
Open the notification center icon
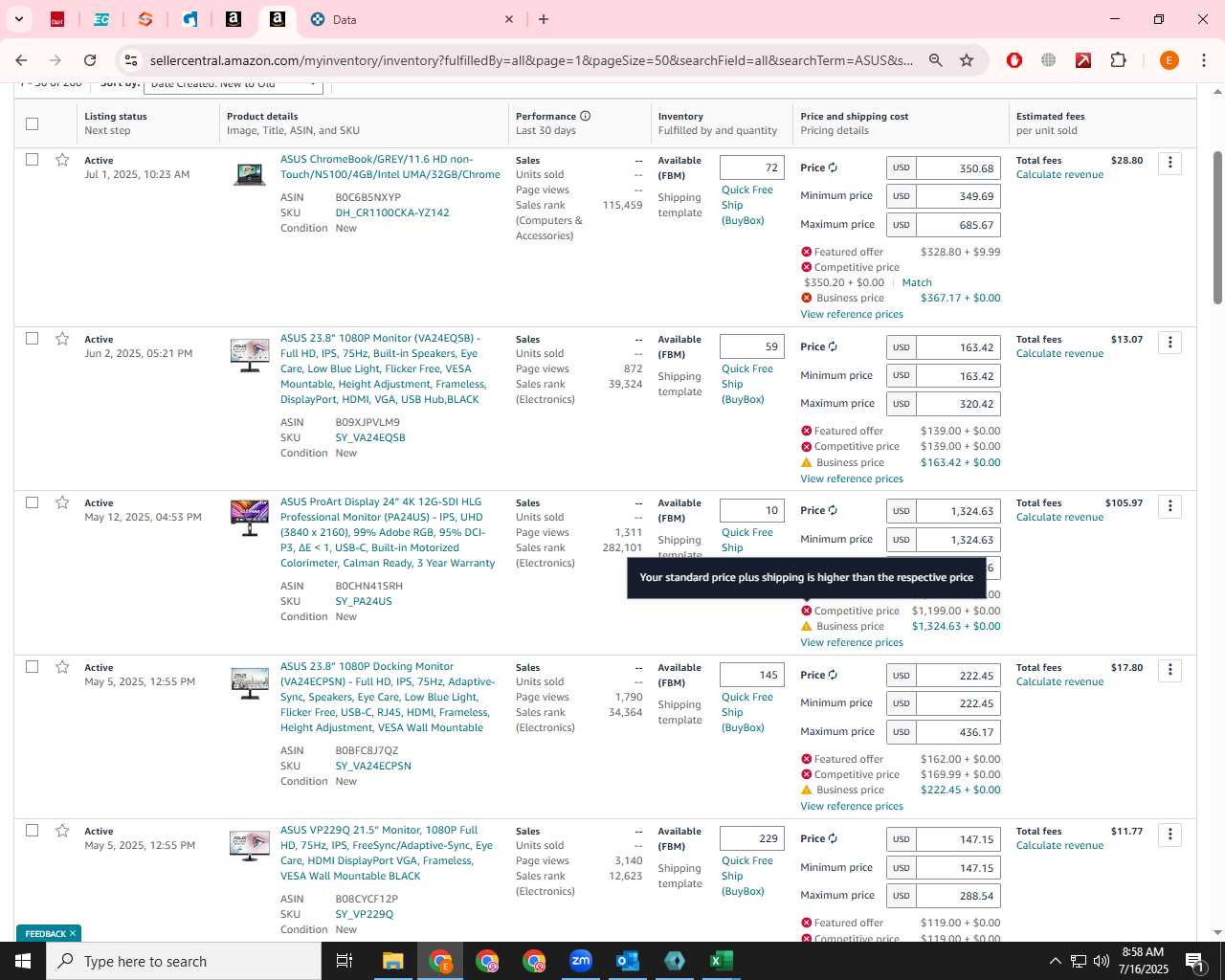pyautogui.click(x=1193, y=961)
